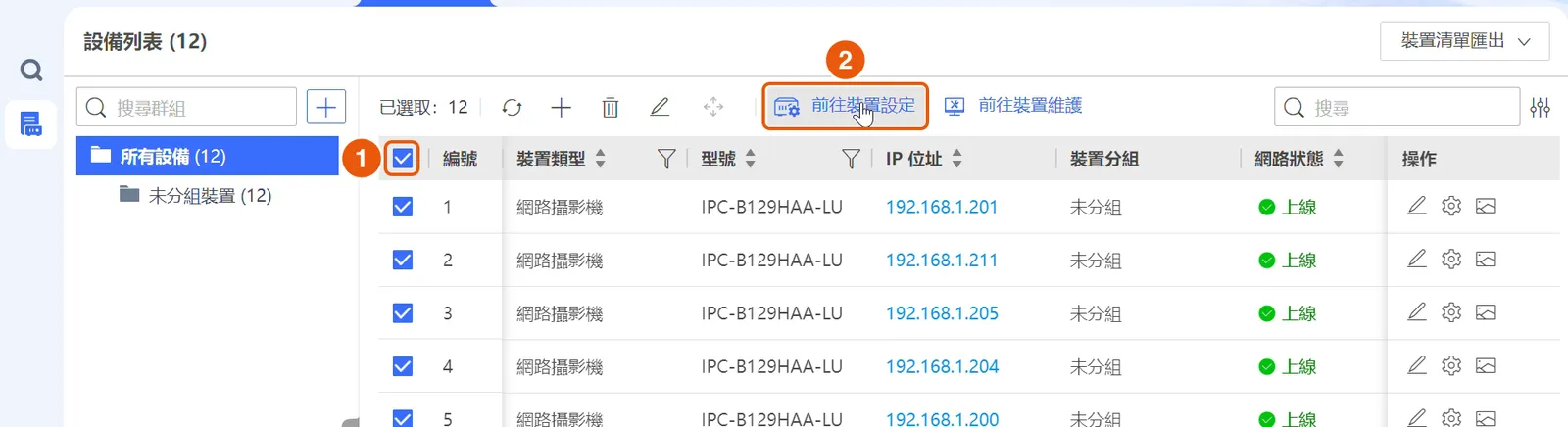Click 前往裝置維護 button
1568x427 pixels.
[1013, 106]
